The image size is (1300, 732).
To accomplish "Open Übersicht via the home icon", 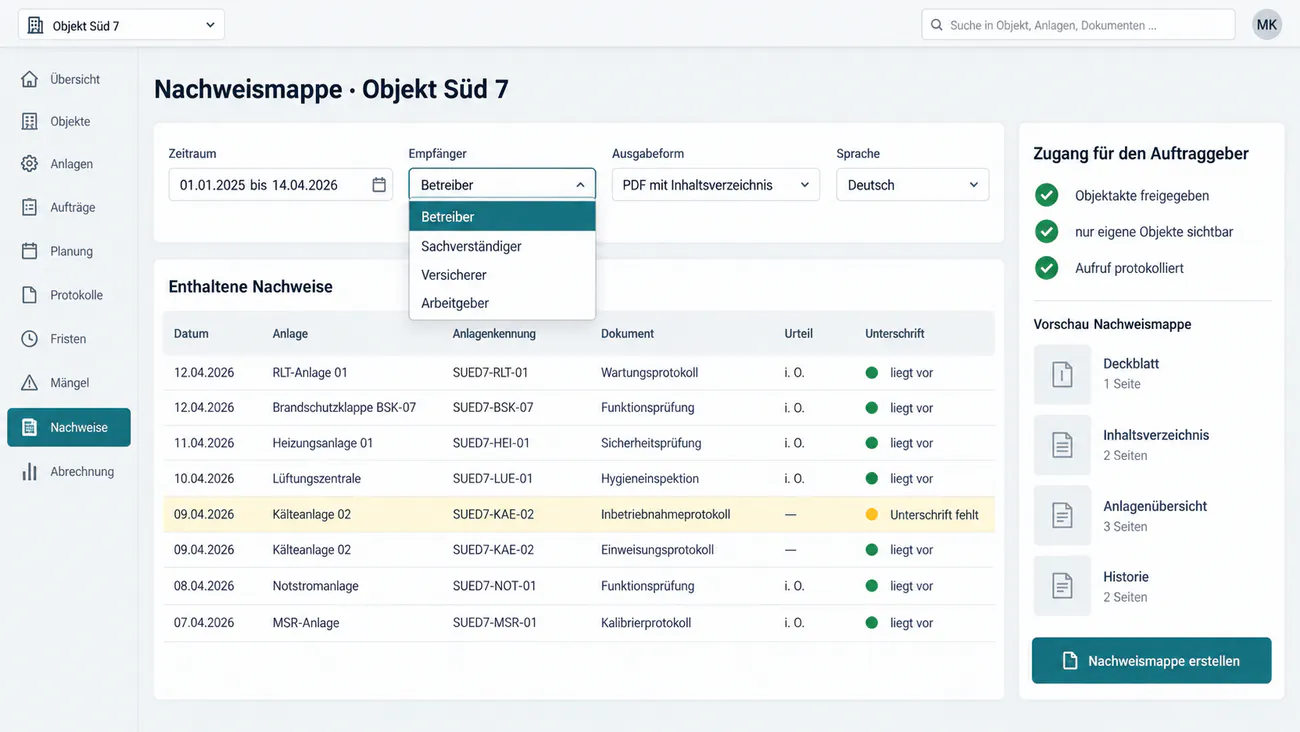I will coord(30,79).
